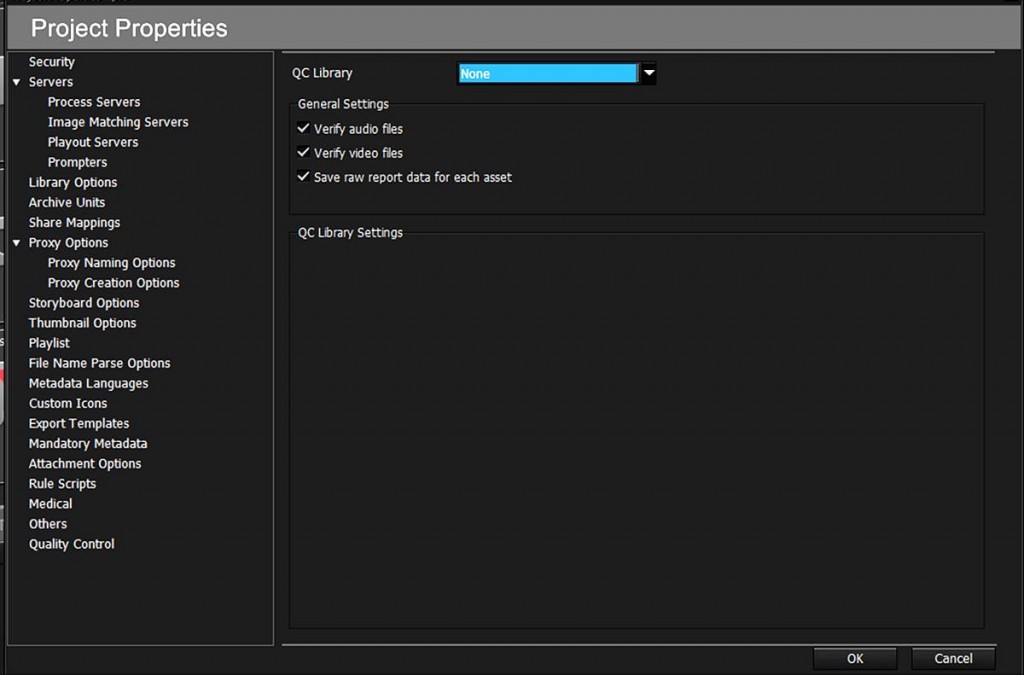Viewport: 1024px width, 675px height.
Task: Select Attachment Options
Action: pyautogui.click(x=85, y=464)
